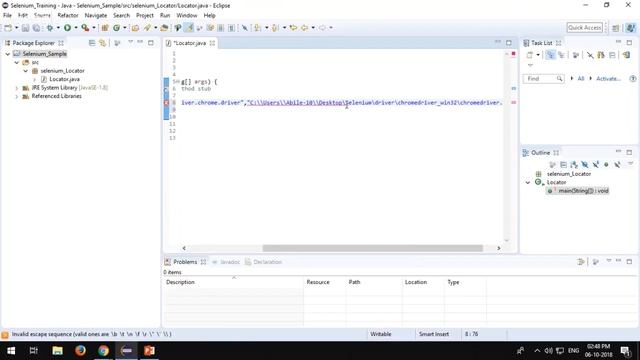Image resolution: width=640 pixels, height=360 pixels.
Task: Click Collapse All in Package Explorer
Action: [92, 43]
